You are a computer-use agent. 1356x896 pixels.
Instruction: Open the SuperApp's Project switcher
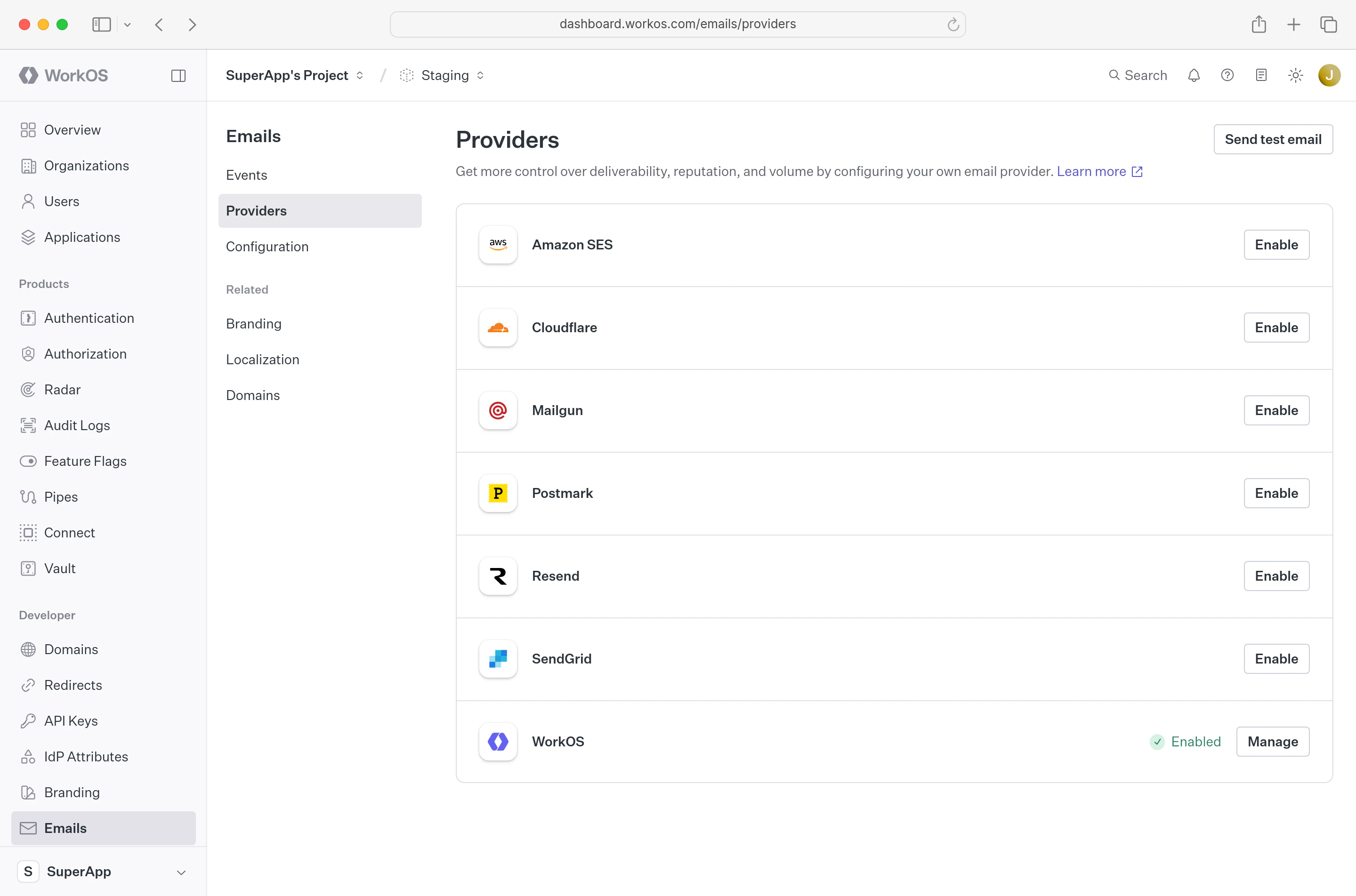(x=294, y=75)
